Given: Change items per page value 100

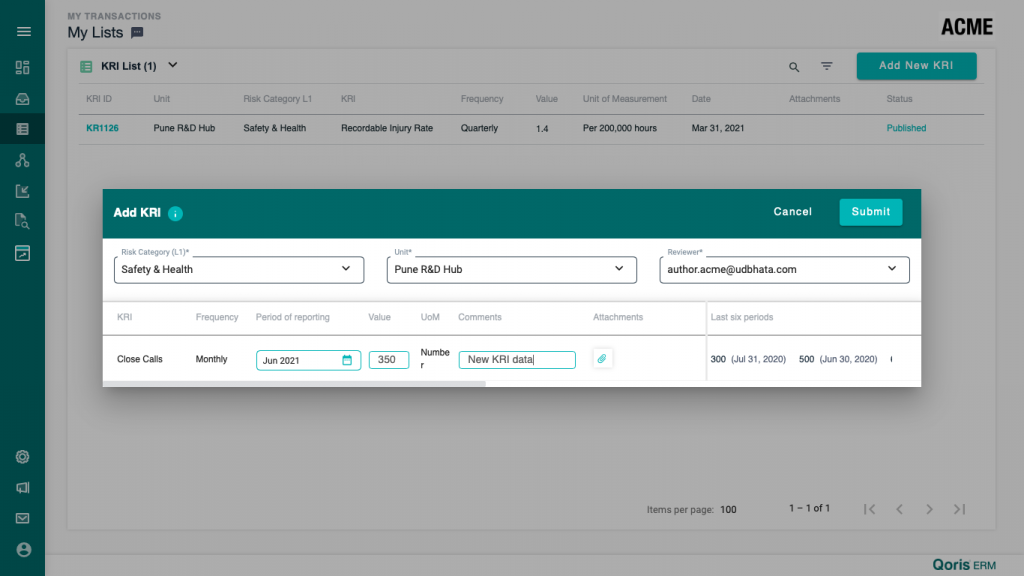Looking at the screenshot, I should point(728,509).
